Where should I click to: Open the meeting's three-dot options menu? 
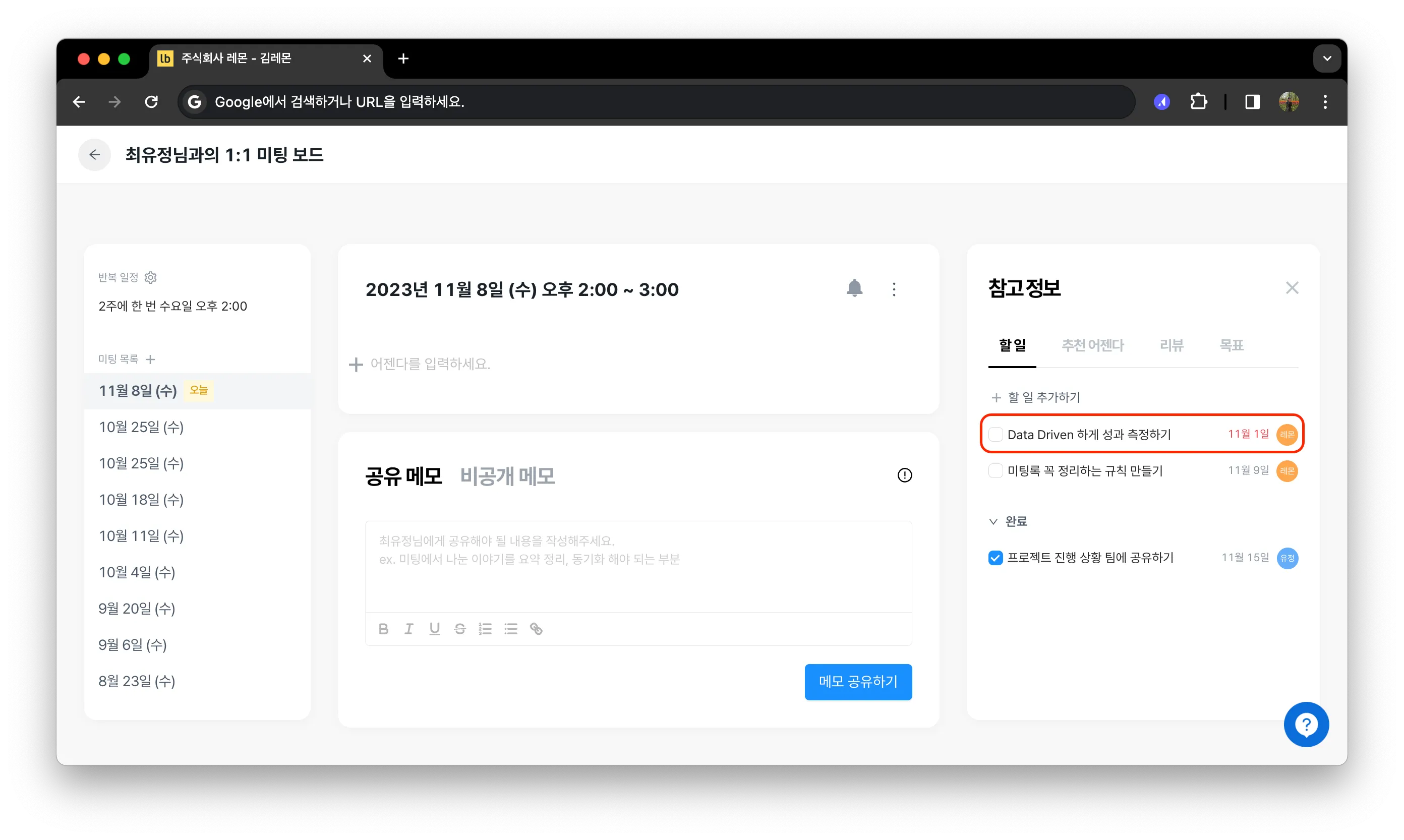(x=894, y=289)
